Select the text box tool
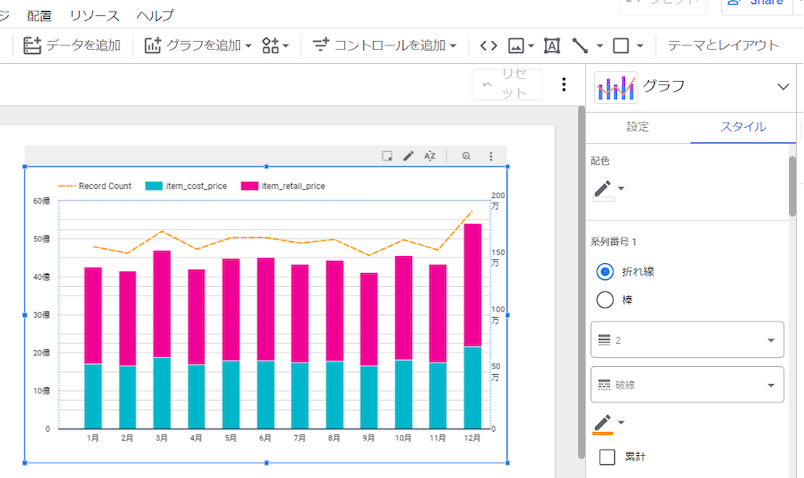 [552, 46]
